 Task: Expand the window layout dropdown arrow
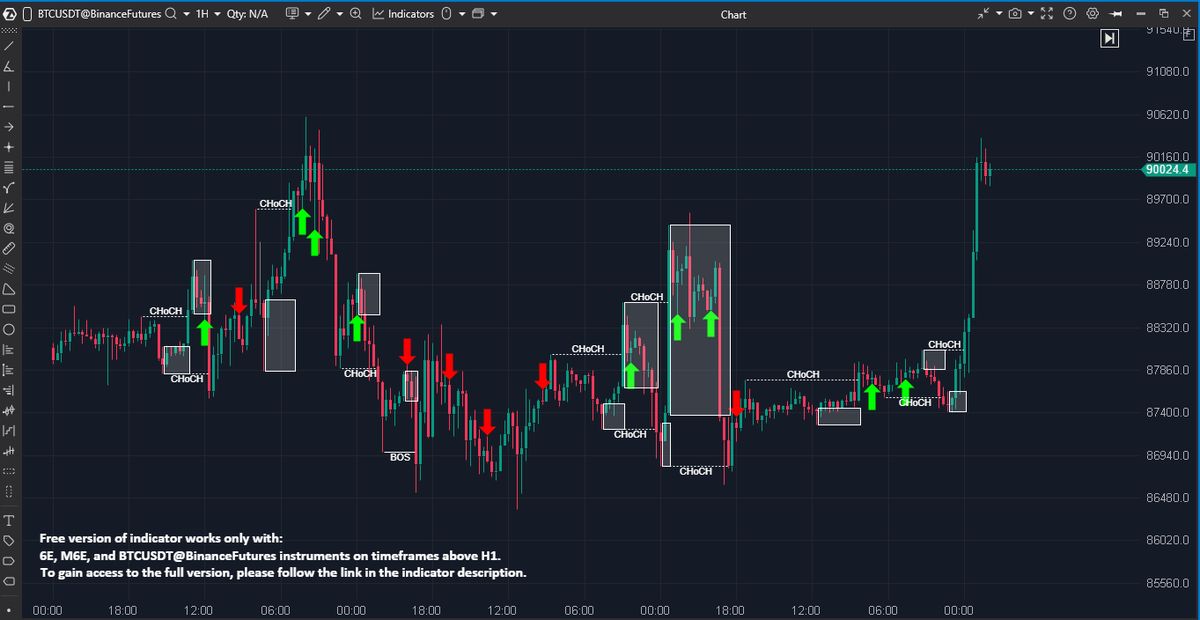493,14
